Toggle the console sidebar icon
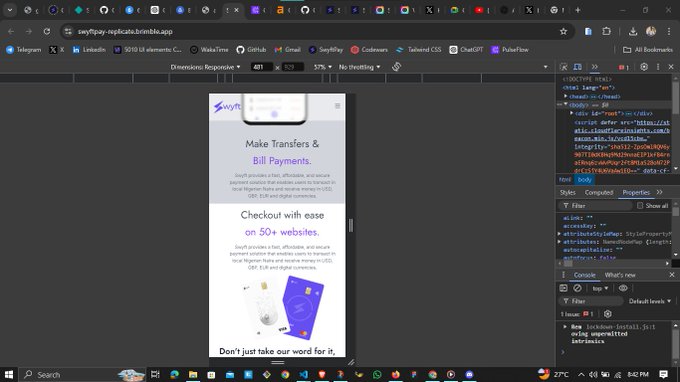 (563, 288)
